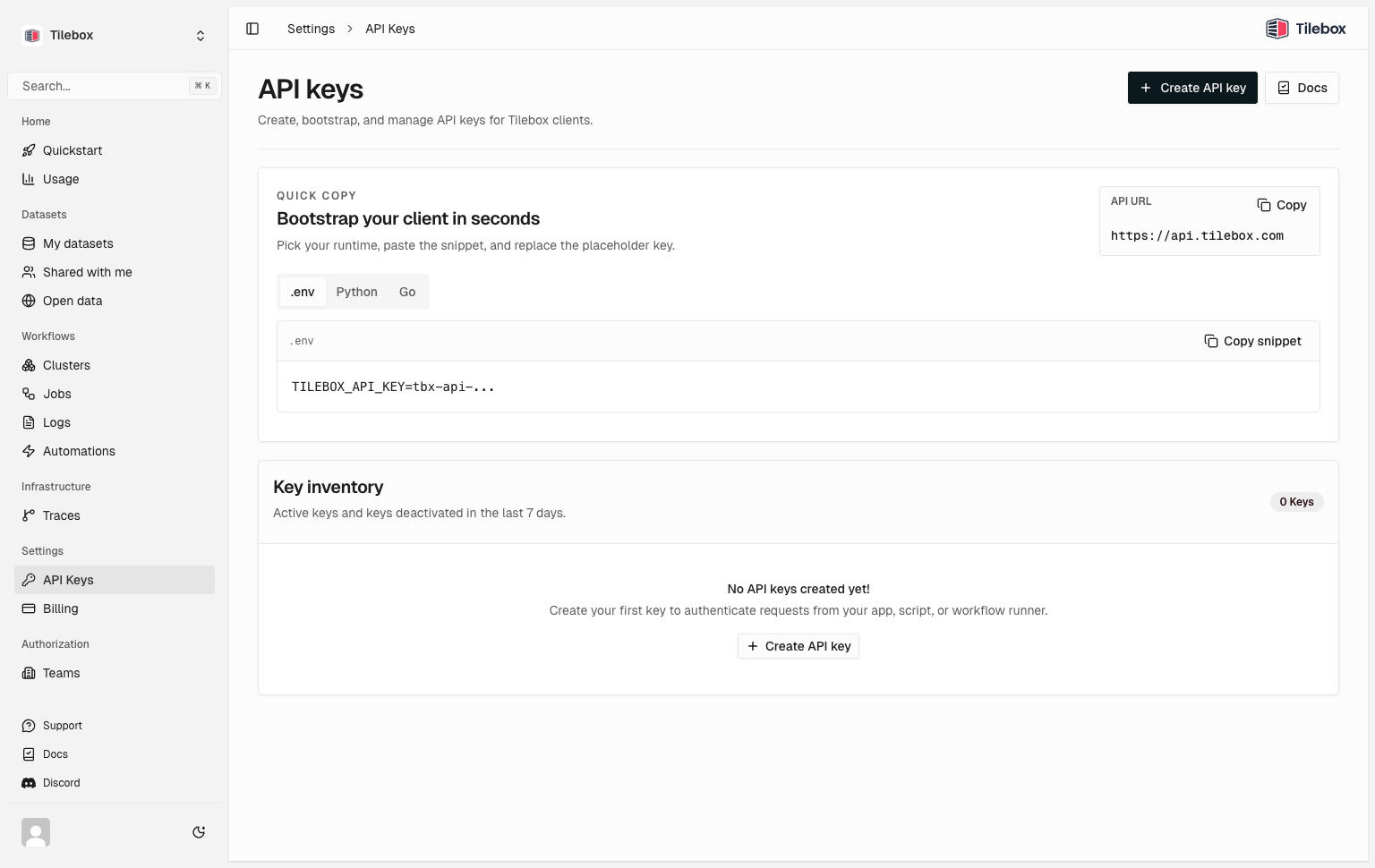Click the Usage bar chart icon
The width and height of the screenshot is (1375, 868).
pos(29,179)
